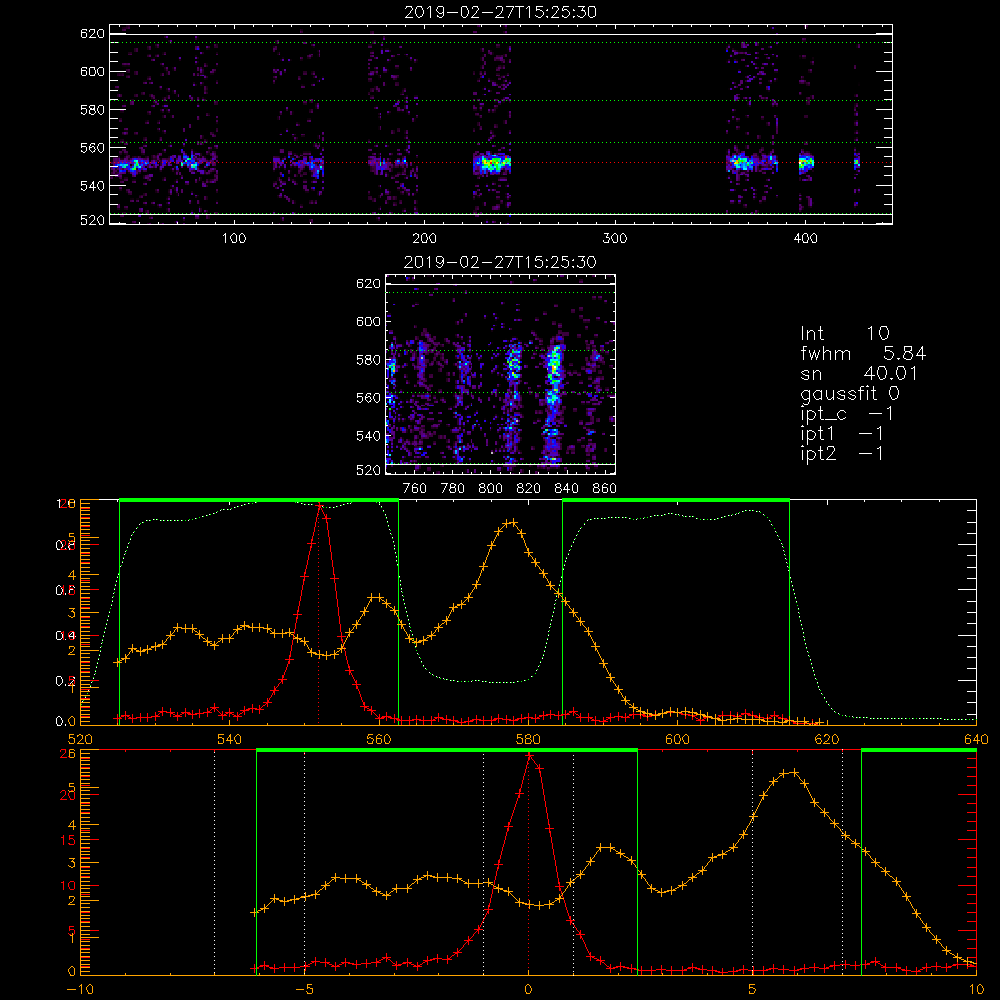
Task: Click y-axis label 580 on middle spectrogram
Action: 368,360
